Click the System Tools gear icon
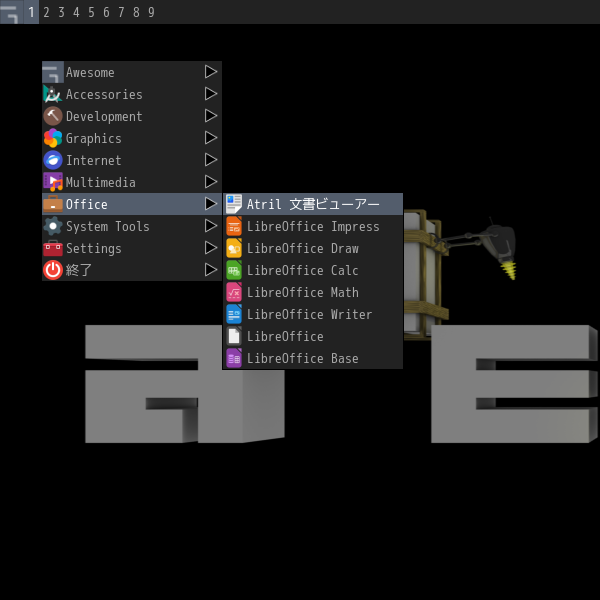600x600 pixels. tap(53, 226)
